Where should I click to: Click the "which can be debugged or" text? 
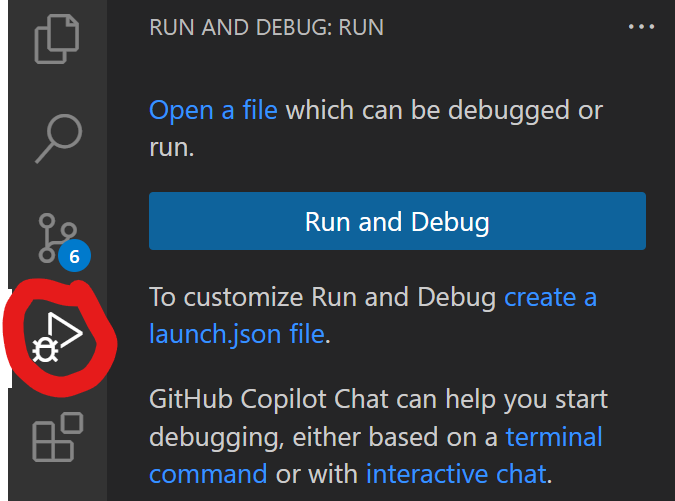[x=444, y=109]
